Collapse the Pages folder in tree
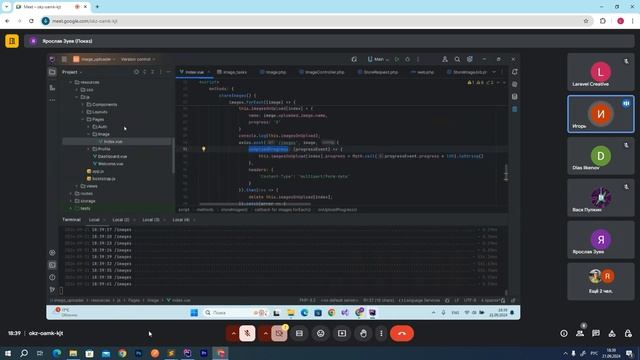 (x=83, y=119)
